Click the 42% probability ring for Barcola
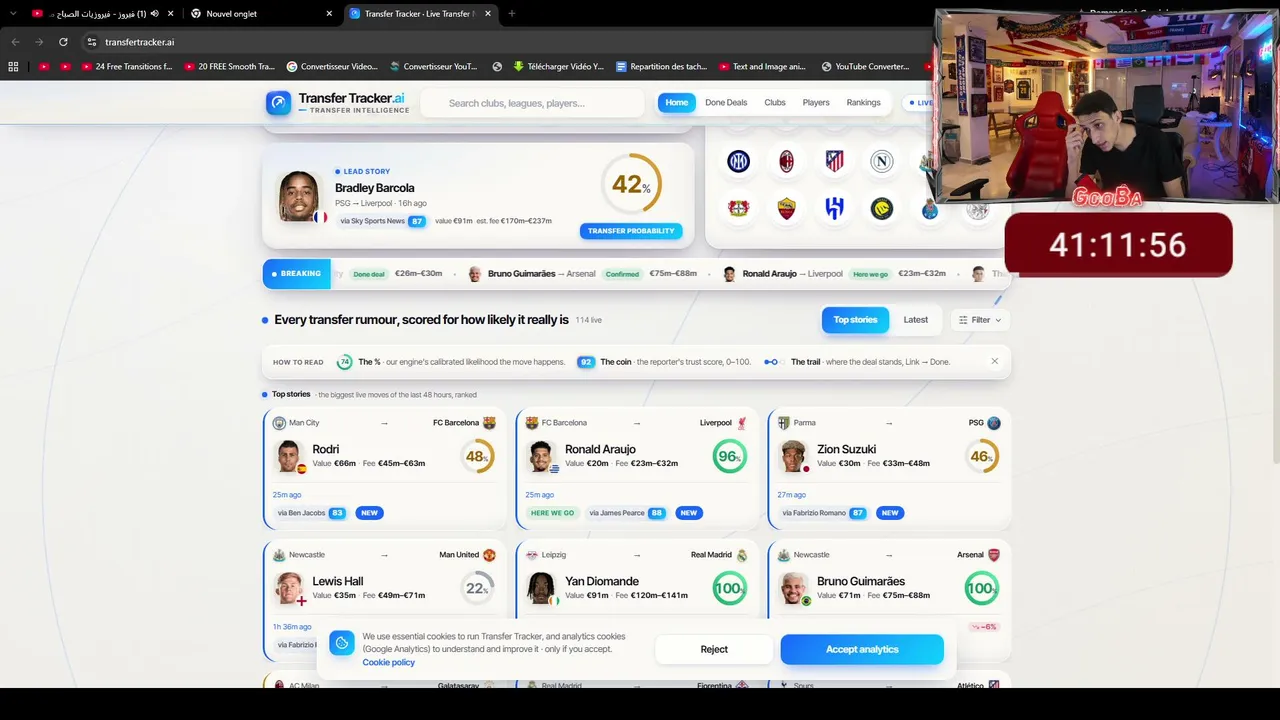 [631, 184]
